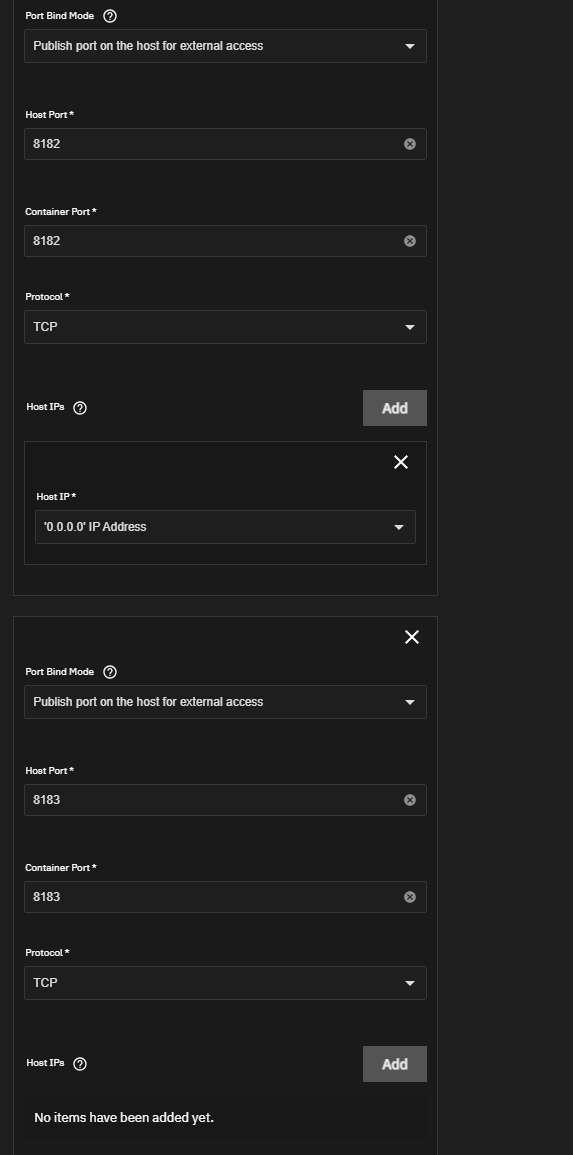Add a Host IP for port 8183
573x1155 pixels.
click(395, 1064)
